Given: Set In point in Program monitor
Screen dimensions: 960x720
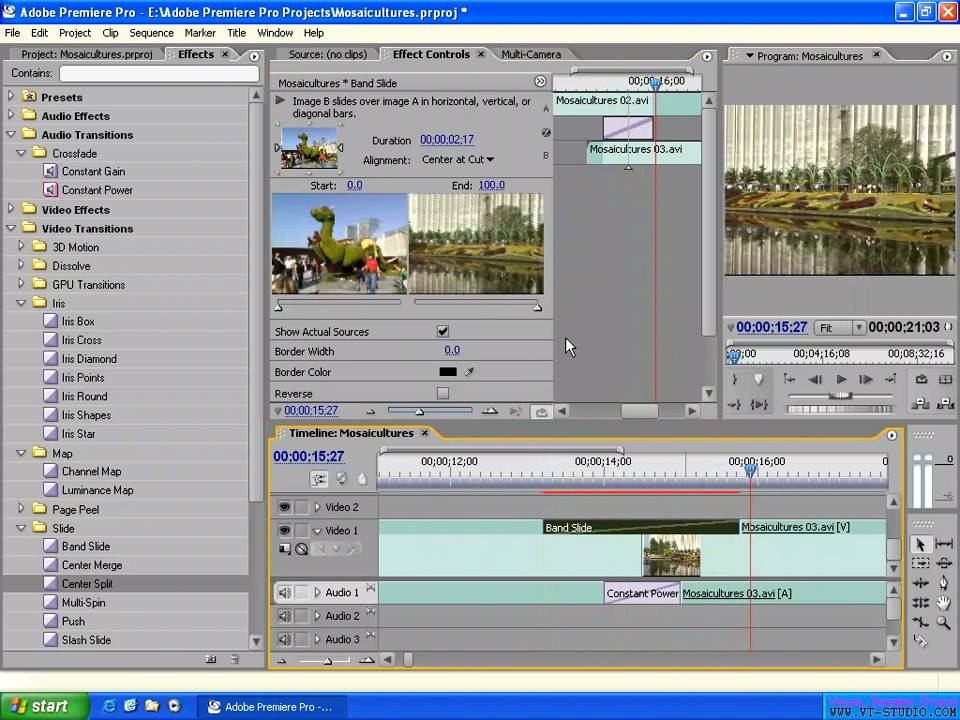Looking at the screenshot, I should point(735,380).
